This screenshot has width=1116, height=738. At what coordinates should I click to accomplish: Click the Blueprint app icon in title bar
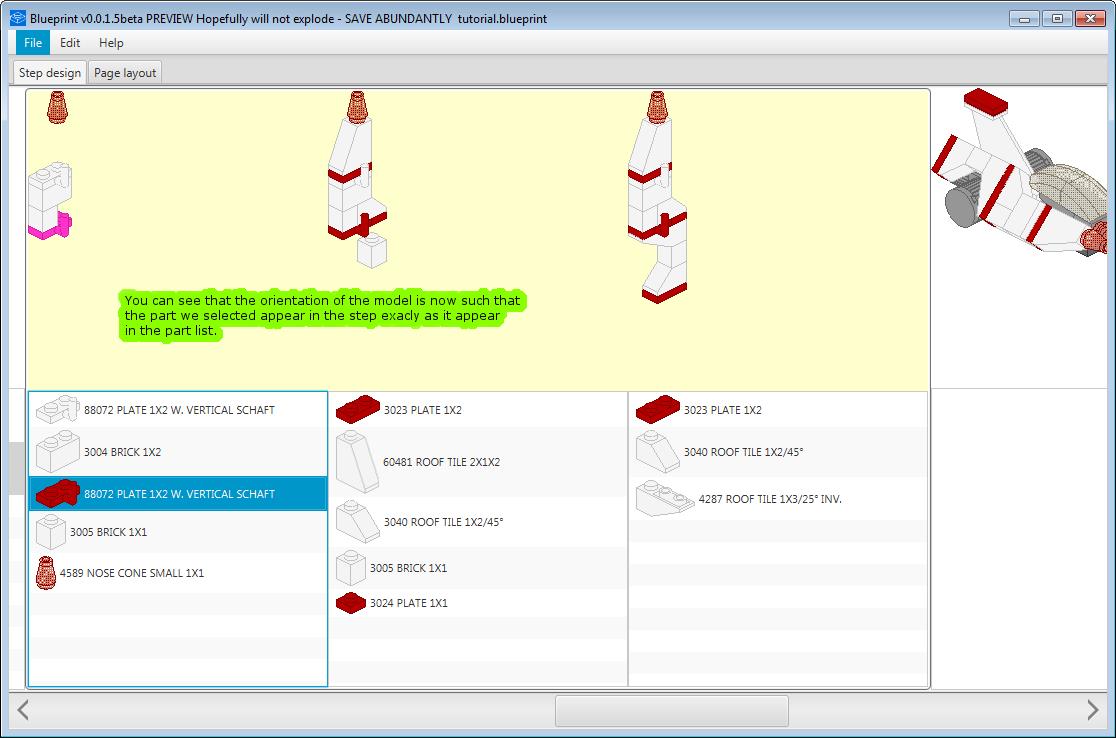coord(18,19)
